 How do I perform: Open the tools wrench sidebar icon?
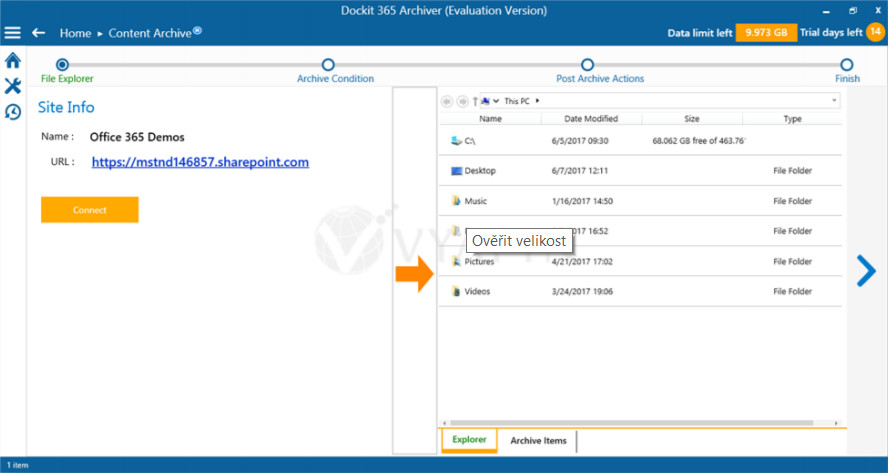[x=12, y=86]
